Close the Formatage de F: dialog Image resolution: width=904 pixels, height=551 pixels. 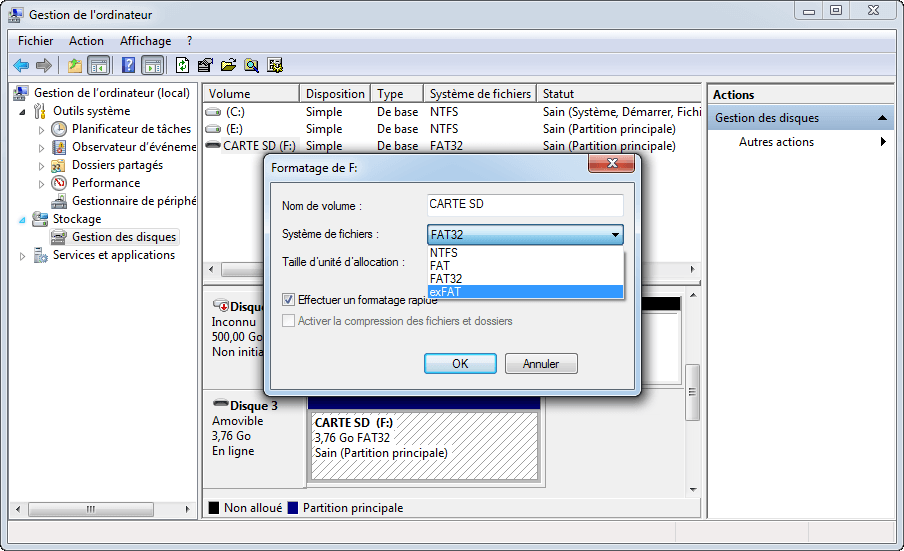pos(612,163)
